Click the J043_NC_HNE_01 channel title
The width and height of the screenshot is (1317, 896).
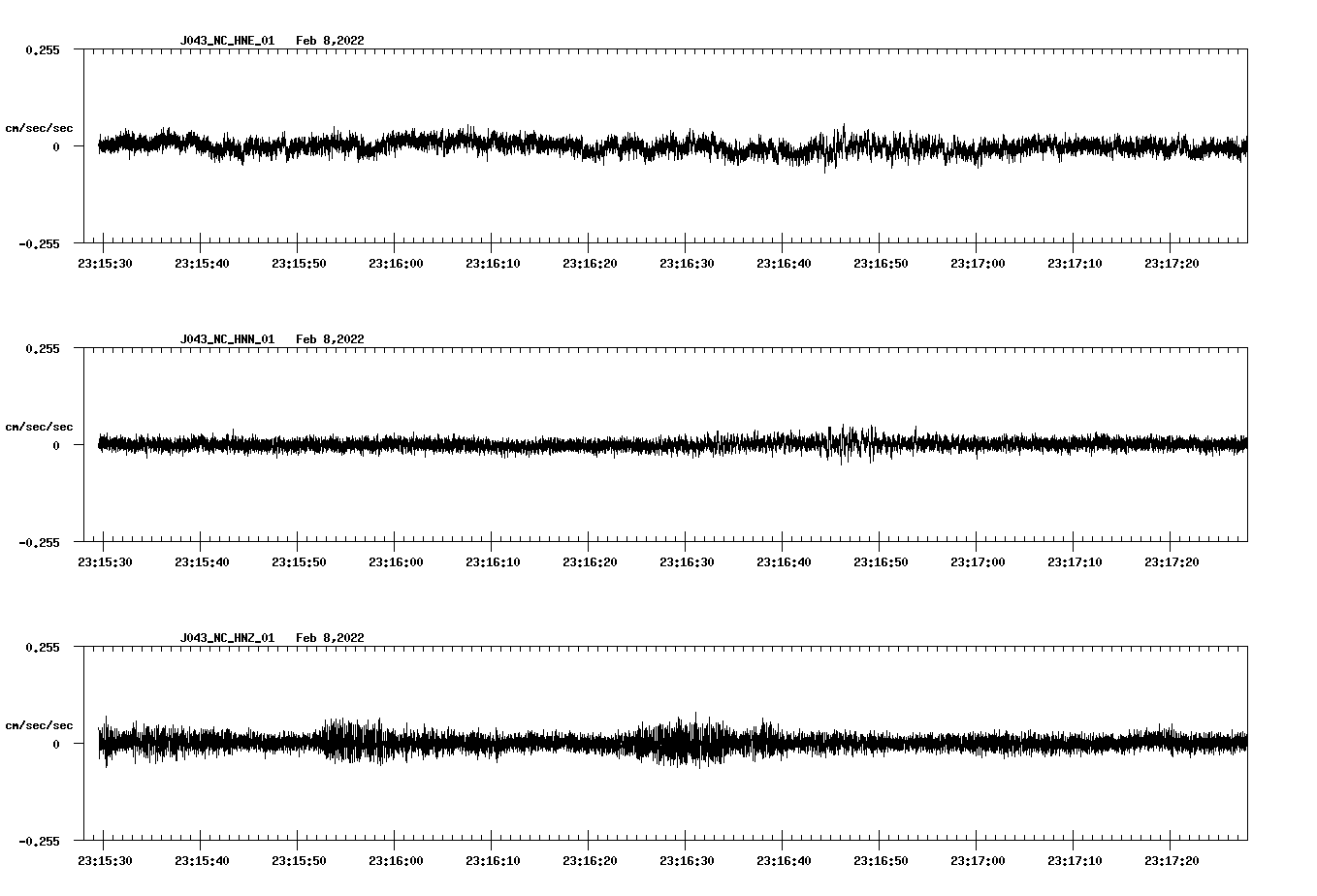click(x=227, y=41)
